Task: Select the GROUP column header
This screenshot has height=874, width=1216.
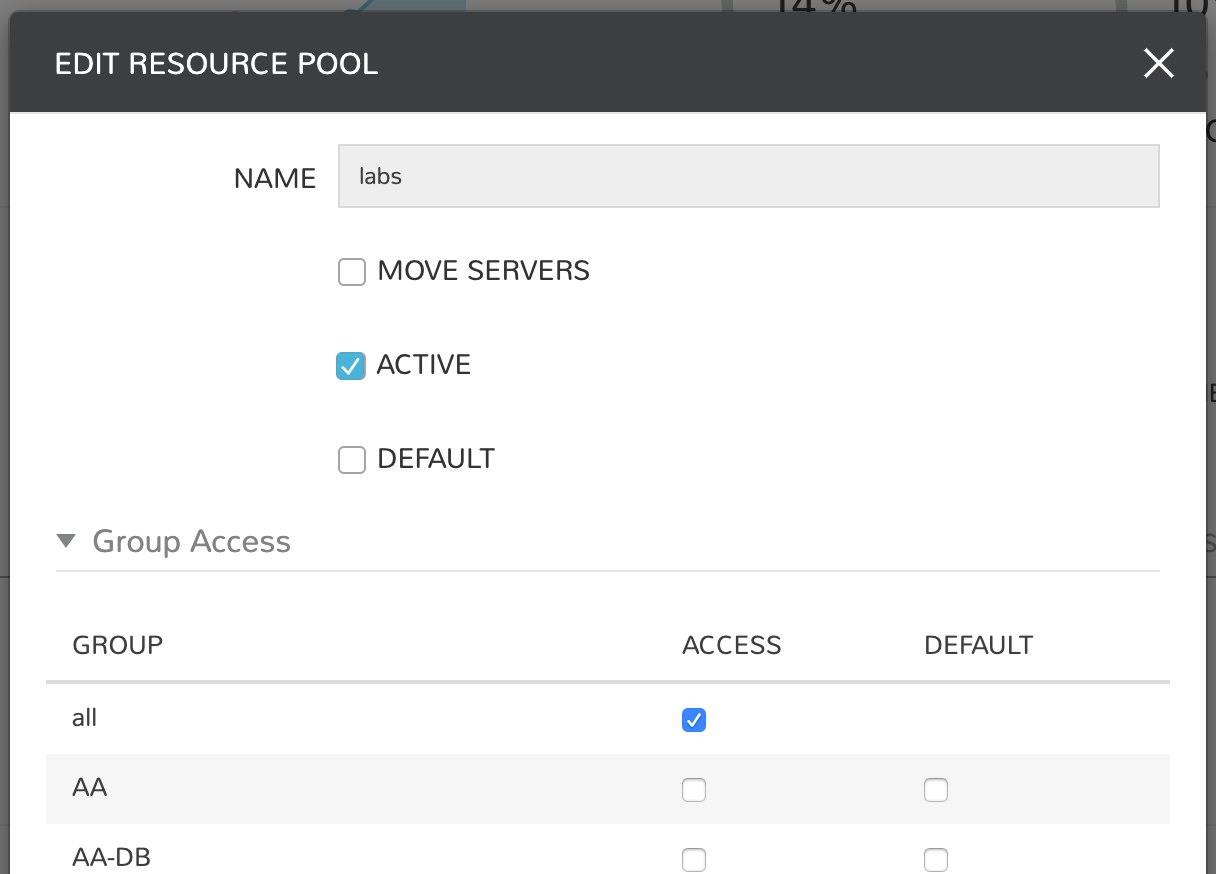Action: pos(117,645)
